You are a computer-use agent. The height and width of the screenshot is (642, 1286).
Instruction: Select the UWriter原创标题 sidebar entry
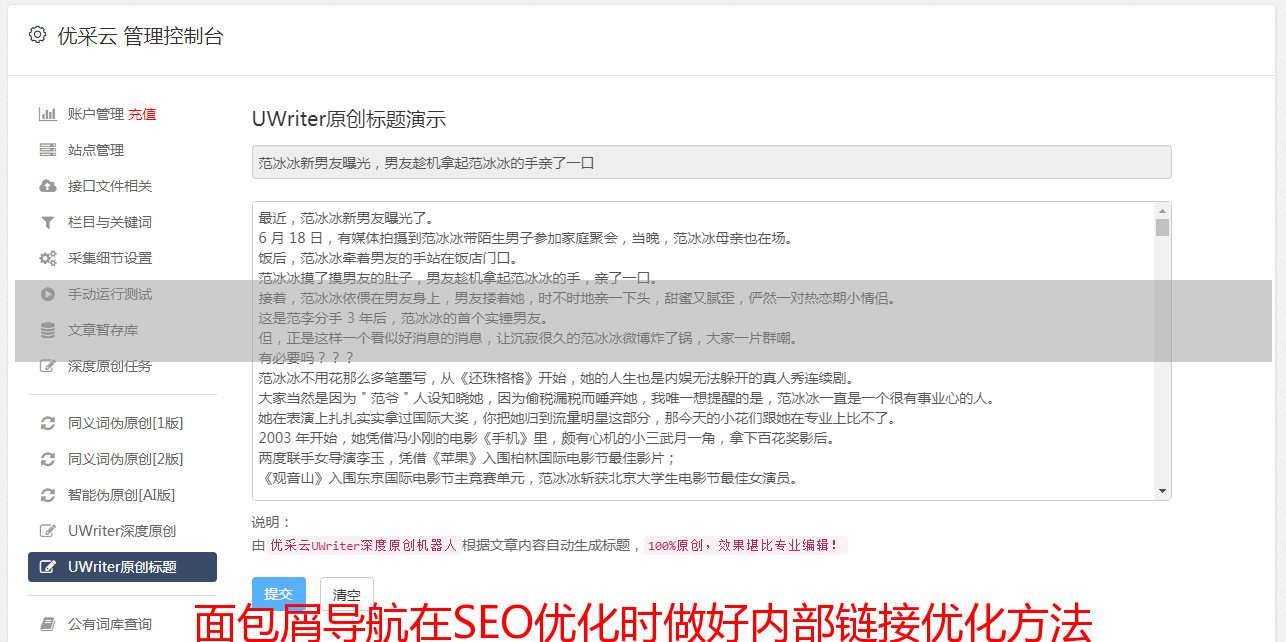(x=122, y=567)
